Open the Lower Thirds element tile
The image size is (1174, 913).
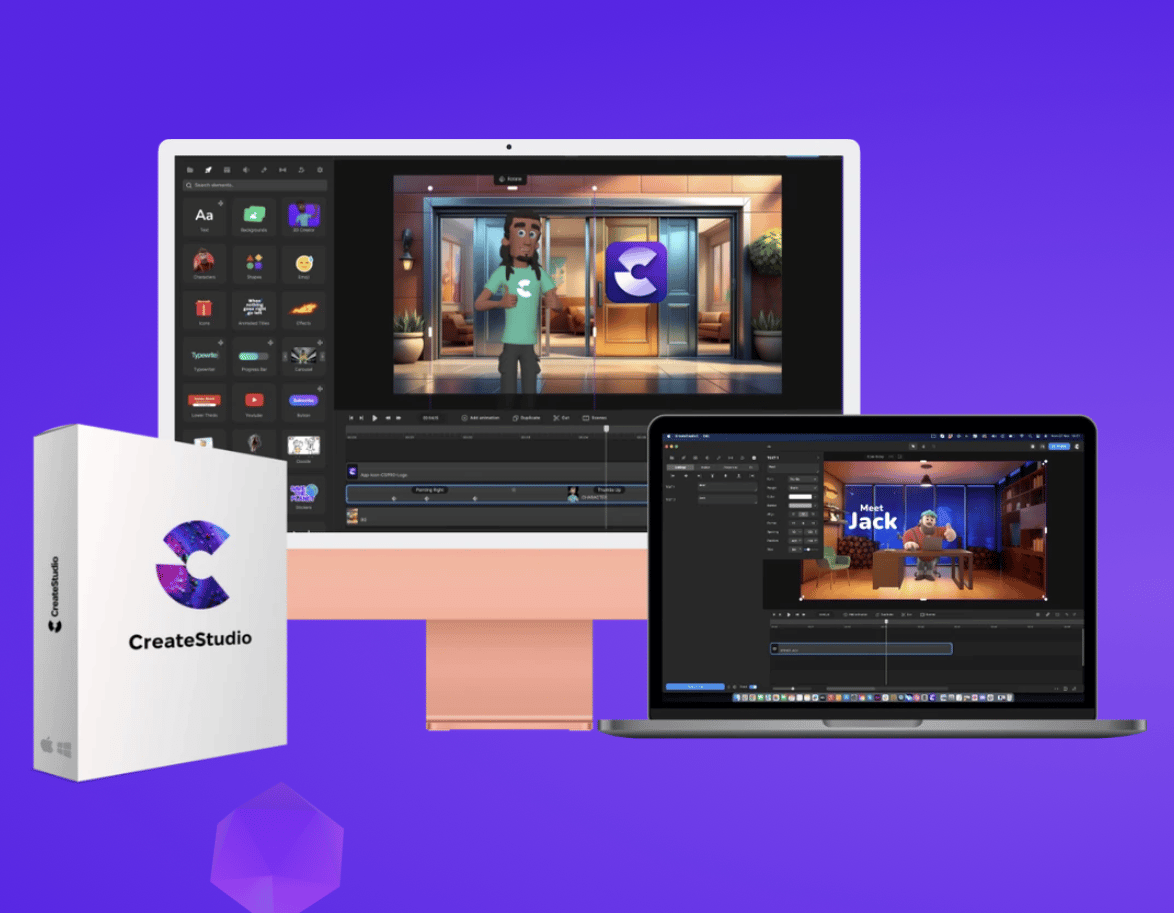pyautogui.click(x=204, y=403)
